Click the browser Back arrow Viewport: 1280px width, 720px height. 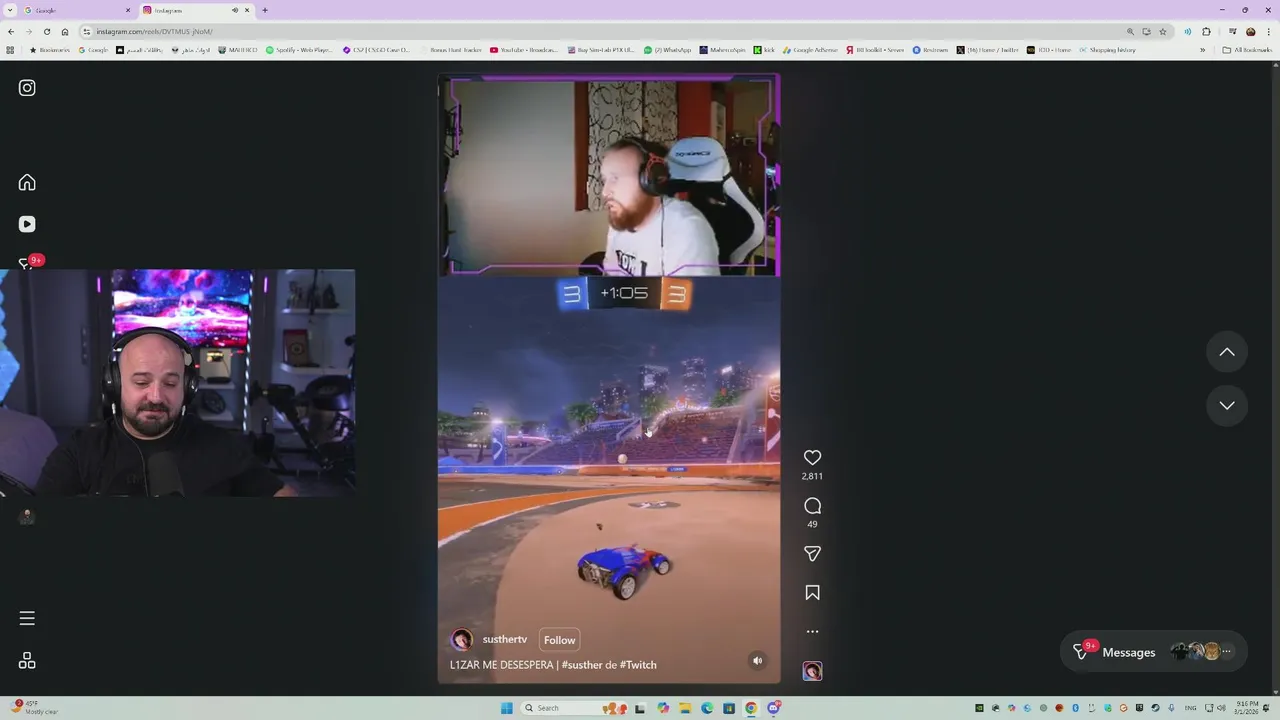tap(11, 32)
